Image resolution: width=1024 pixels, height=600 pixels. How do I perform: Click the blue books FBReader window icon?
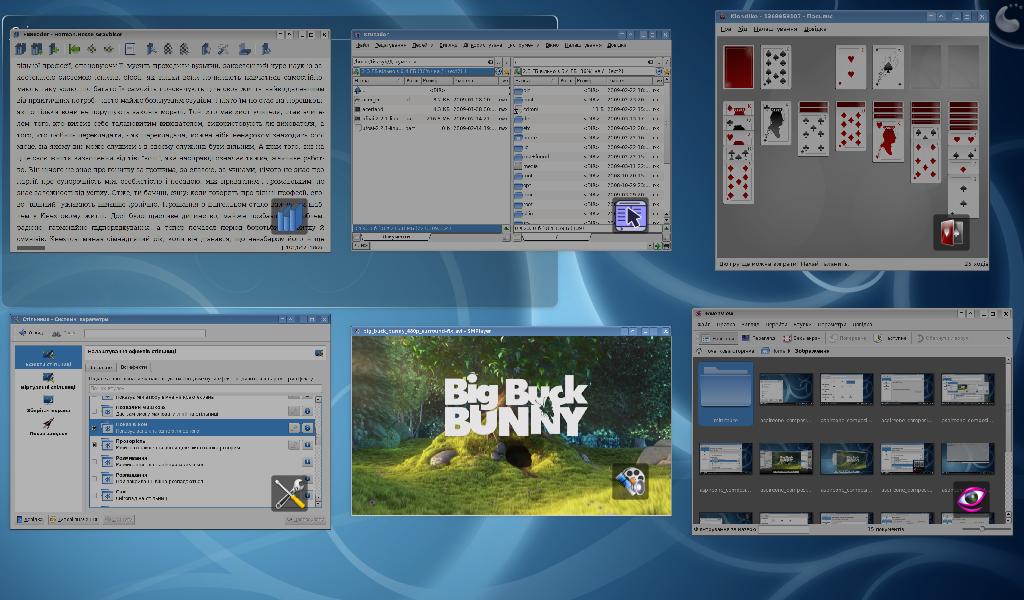click(x=288, y=216)
